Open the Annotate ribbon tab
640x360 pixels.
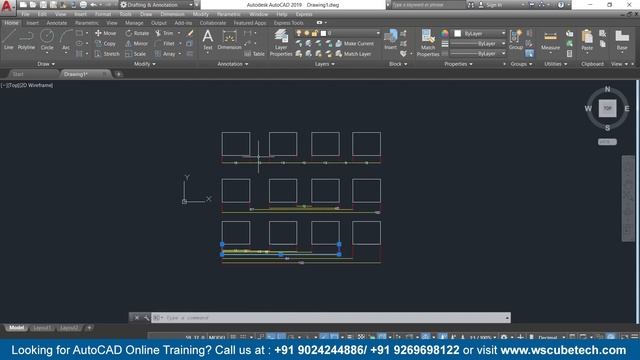pos(56,23)
